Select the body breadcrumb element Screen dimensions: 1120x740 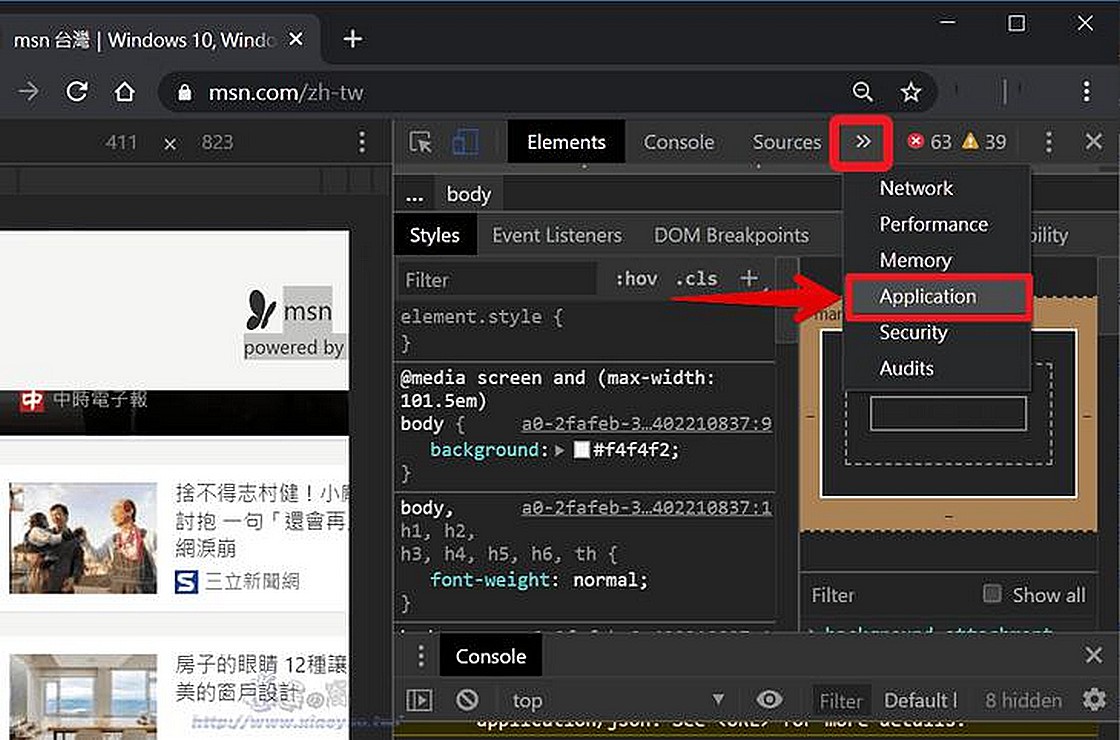pyautogui.click(x=469, y=194)
